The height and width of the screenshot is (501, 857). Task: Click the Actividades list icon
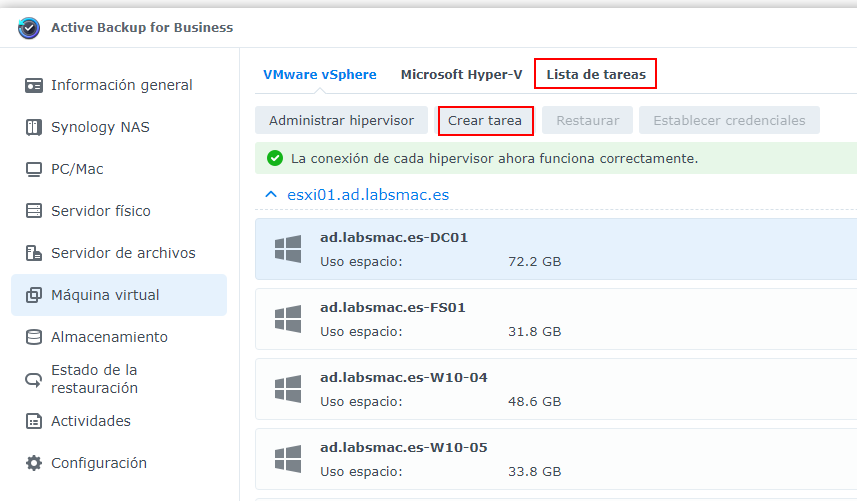[x=34, y=421]
